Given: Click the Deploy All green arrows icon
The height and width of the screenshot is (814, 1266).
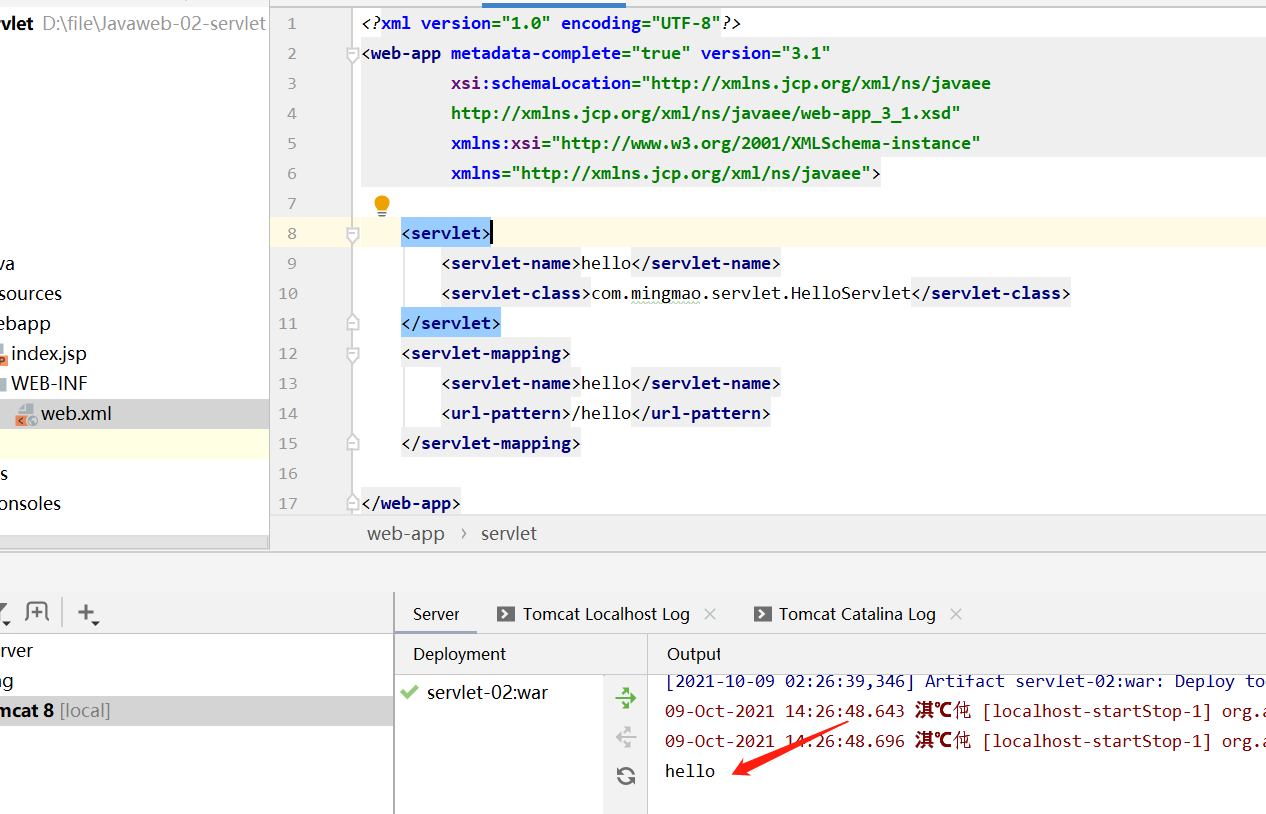Looking at the screenshot, I should tap(626, 697).
